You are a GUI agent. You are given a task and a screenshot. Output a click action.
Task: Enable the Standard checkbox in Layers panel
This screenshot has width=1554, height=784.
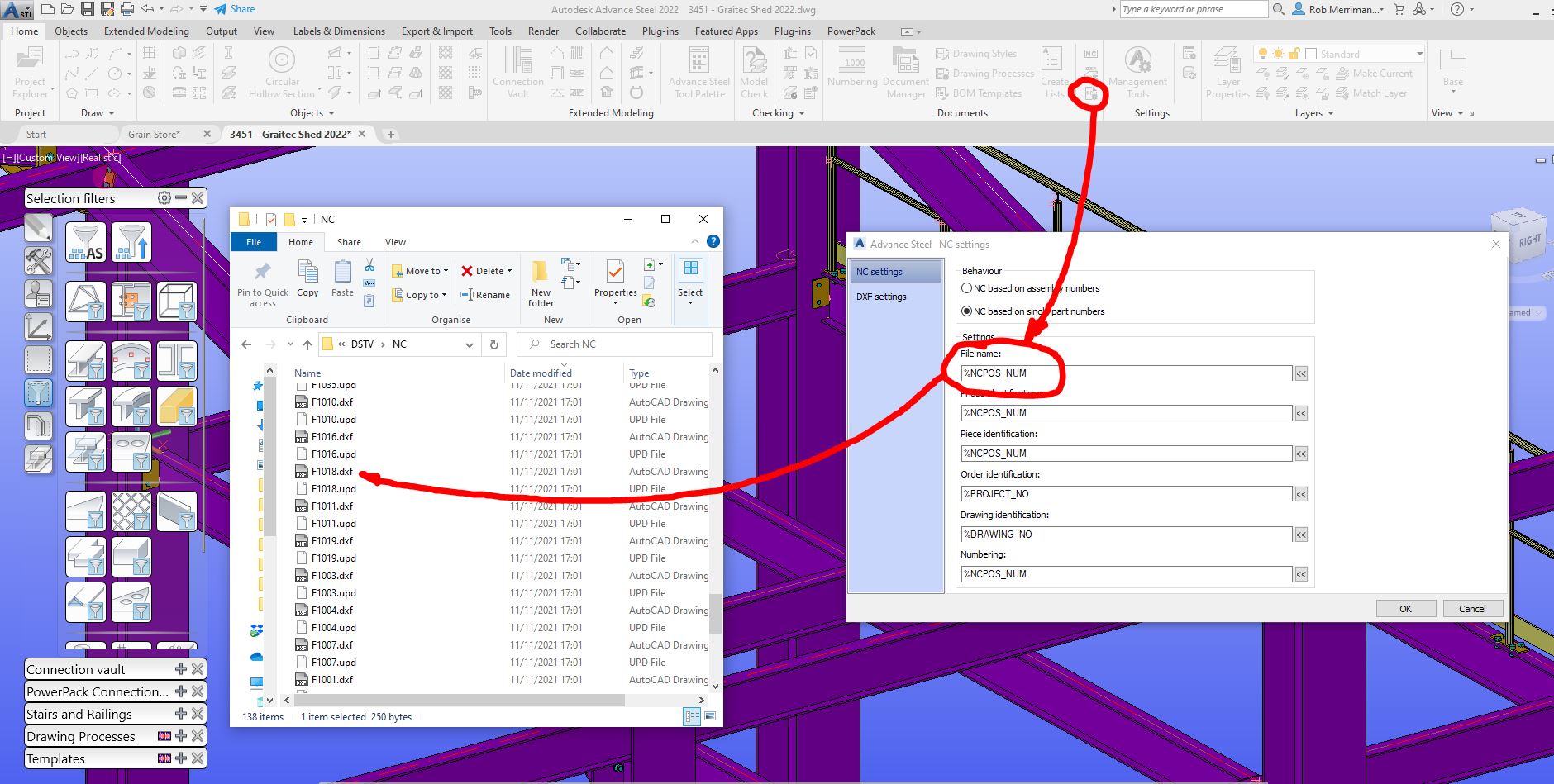(x=1313, y=53)
